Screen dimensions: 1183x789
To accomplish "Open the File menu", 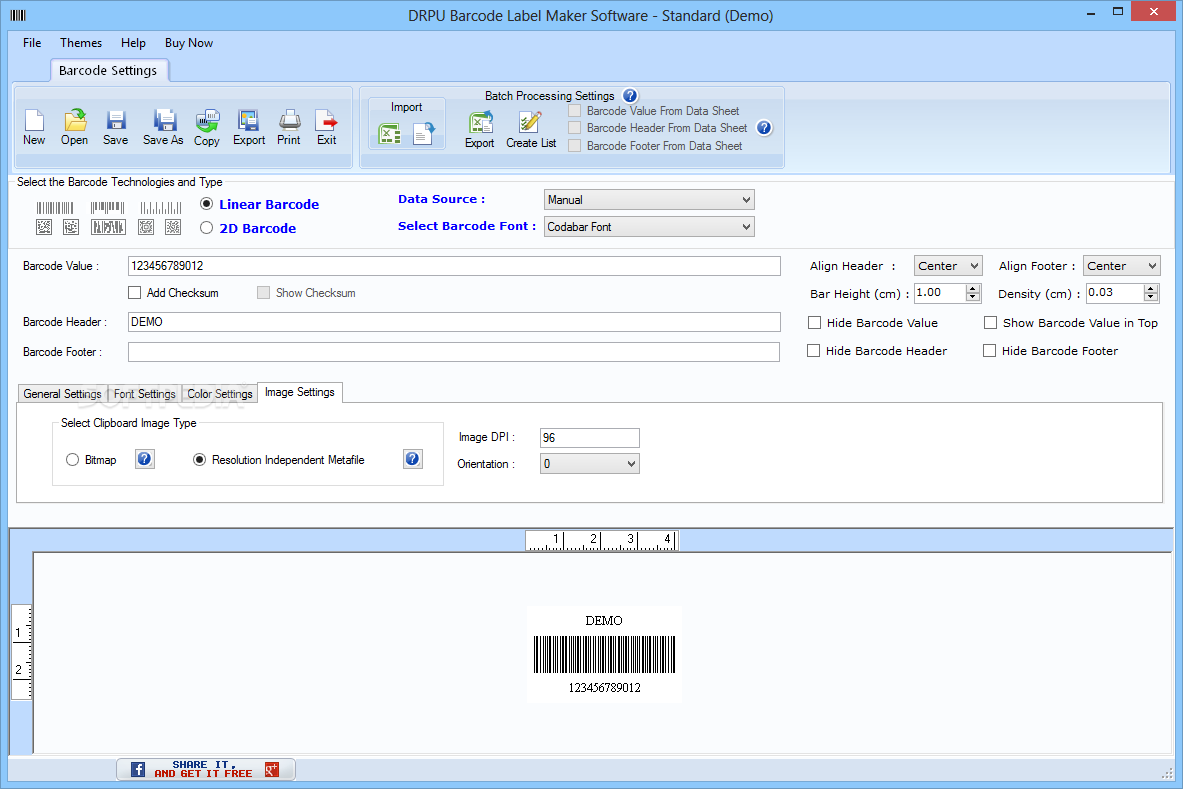I will (32, 43).
